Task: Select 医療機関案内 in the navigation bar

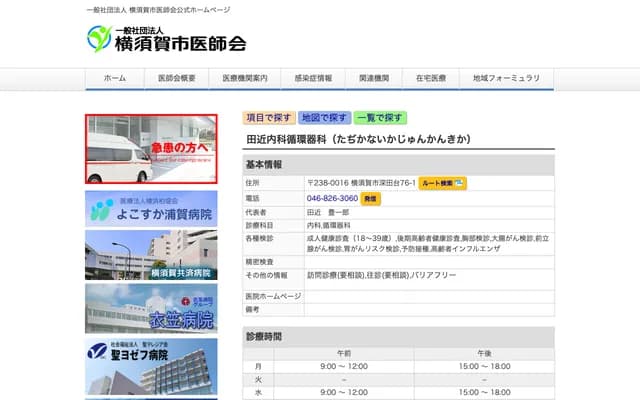Action: click(x=244, y=78)
